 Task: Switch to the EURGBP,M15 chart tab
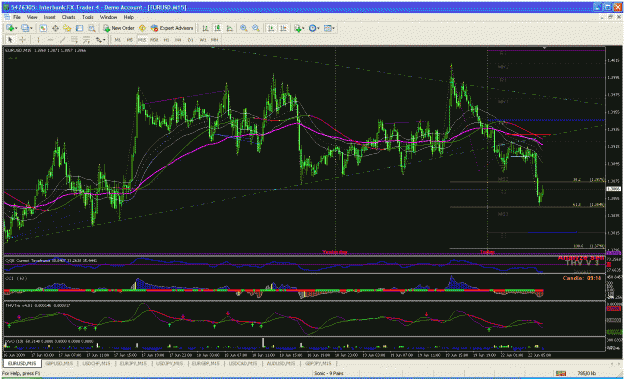click(x=206, y=363)
